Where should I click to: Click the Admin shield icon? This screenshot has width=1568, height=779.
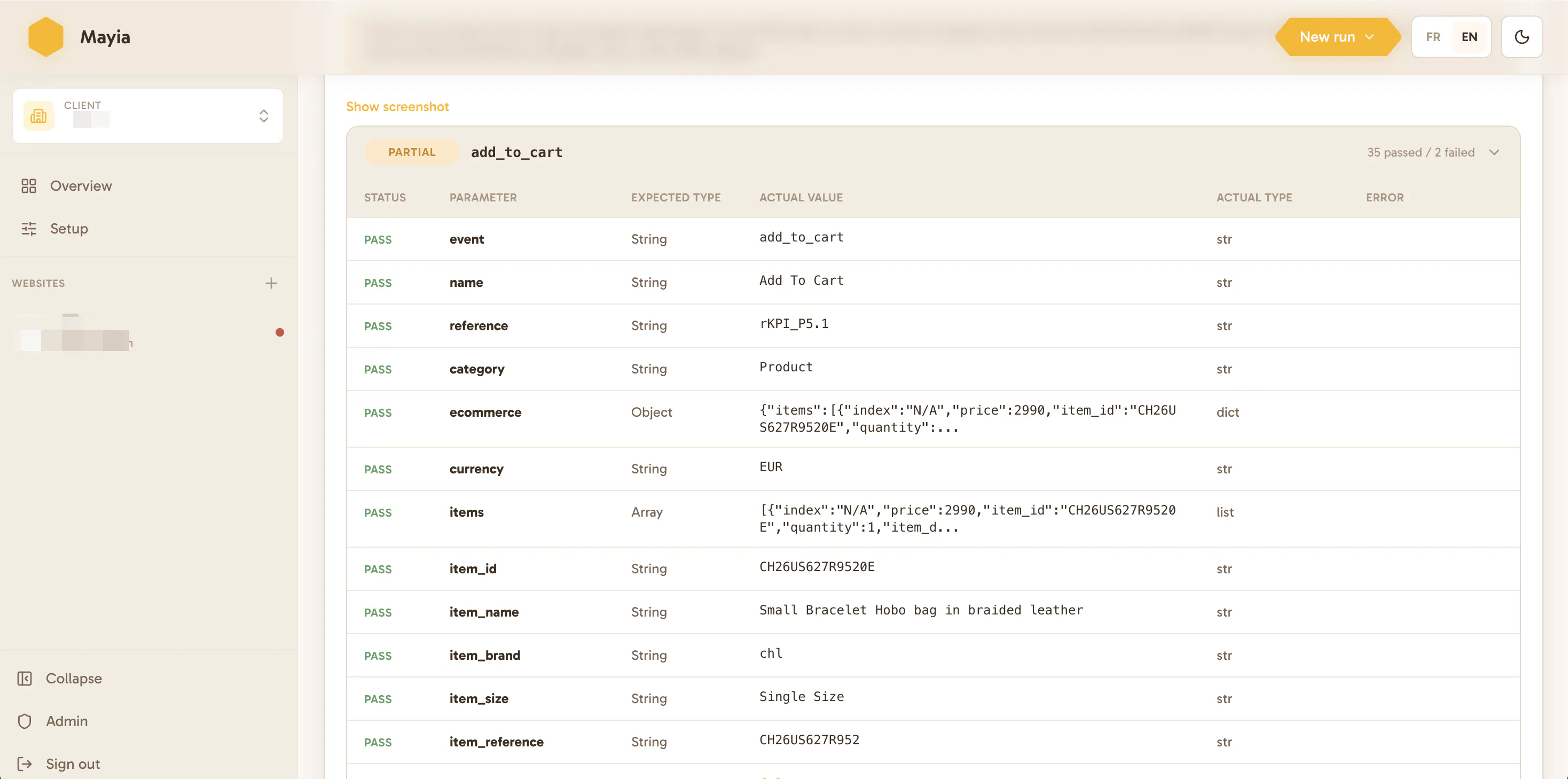25,721
